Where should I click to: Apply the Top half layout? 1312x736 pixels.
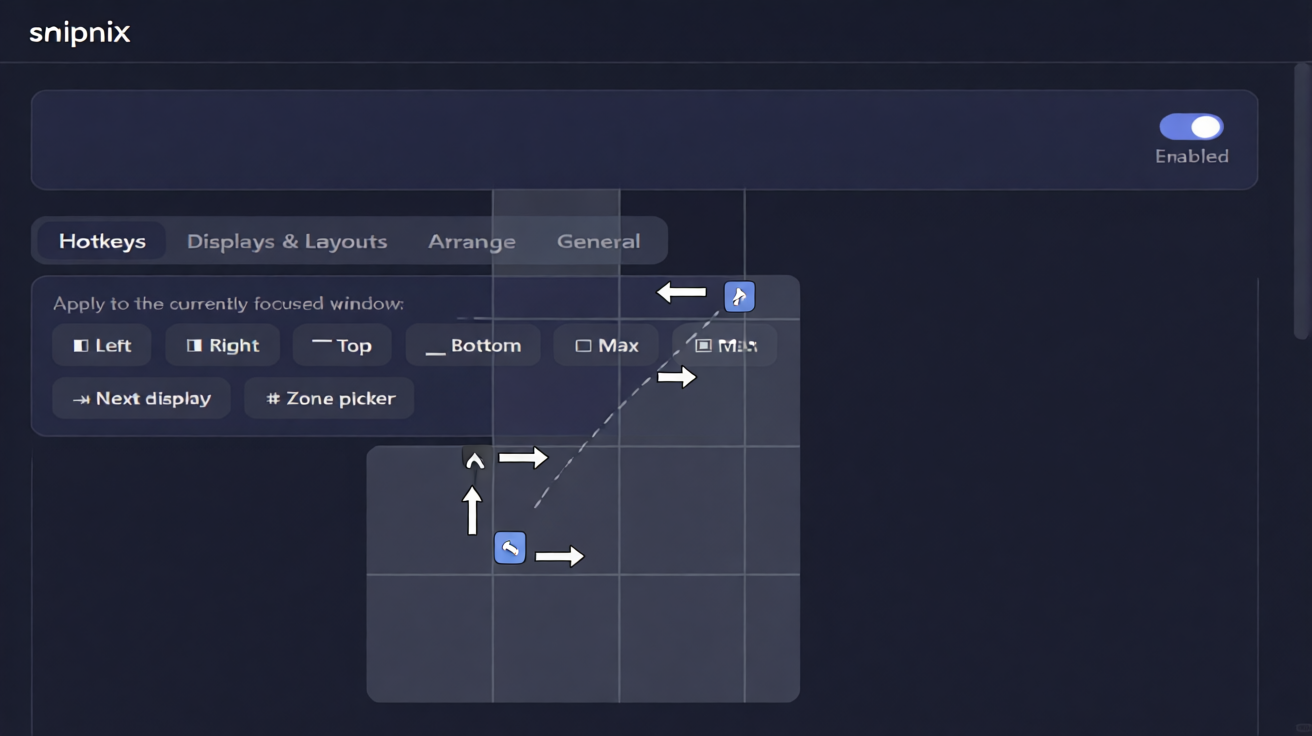342,345
